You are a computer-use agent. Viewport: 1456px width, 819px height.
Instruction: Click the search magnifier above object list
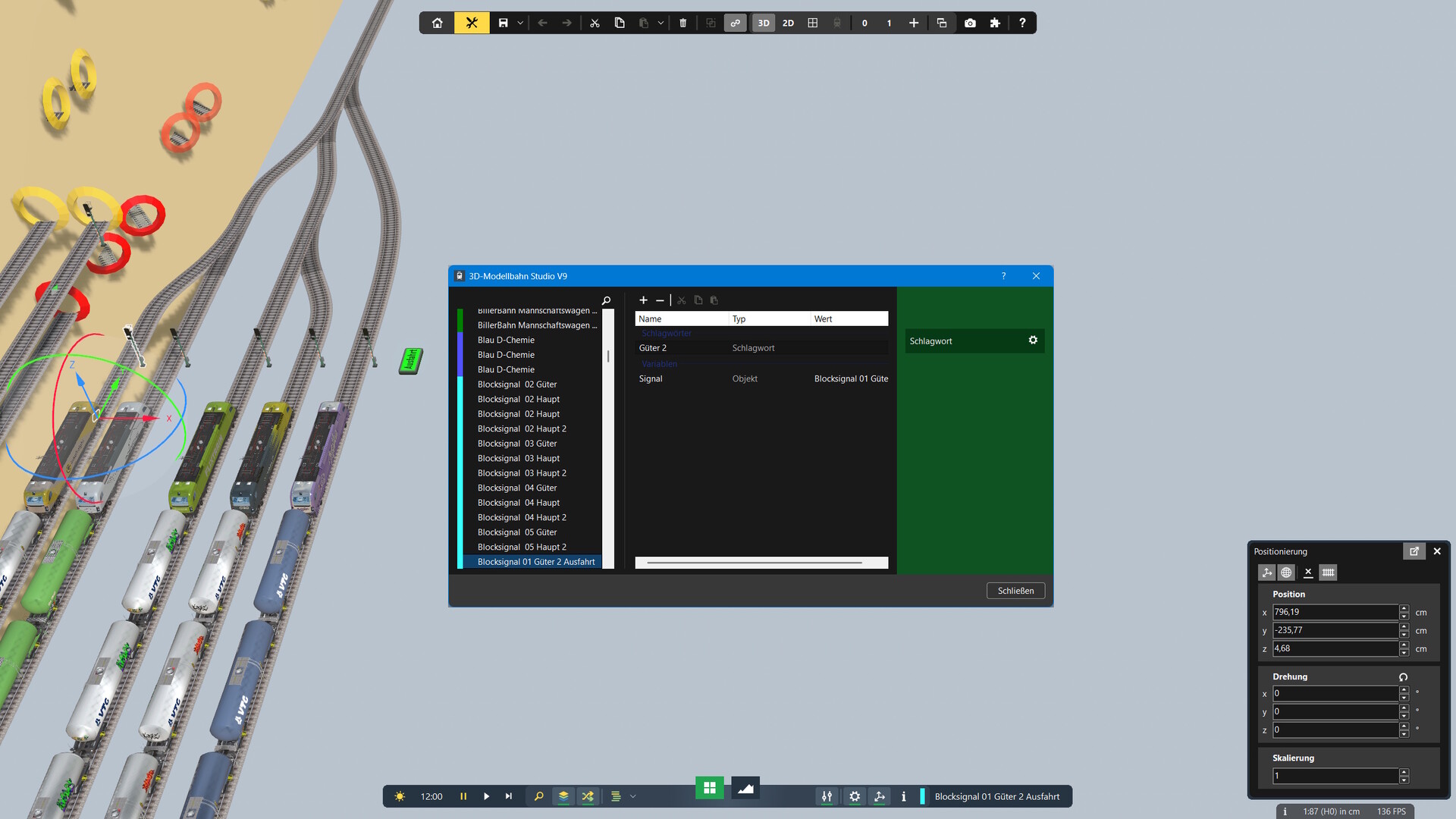(x=606, y=301)
